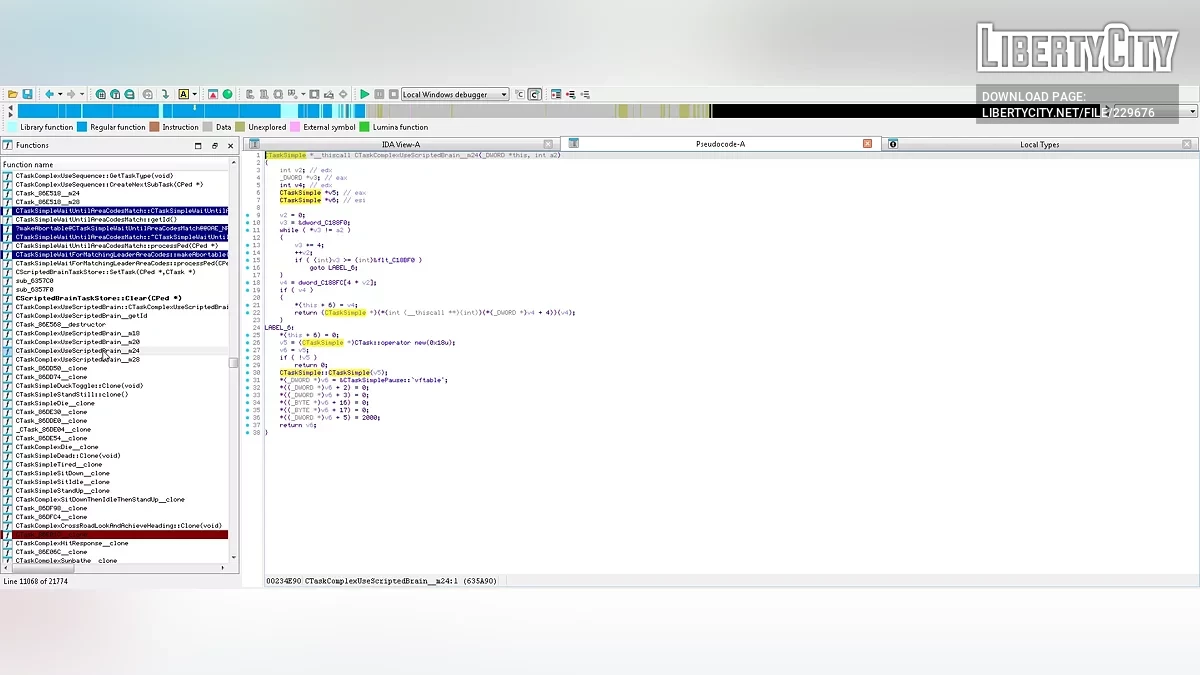Click the green circle toolbar icon

228,94
